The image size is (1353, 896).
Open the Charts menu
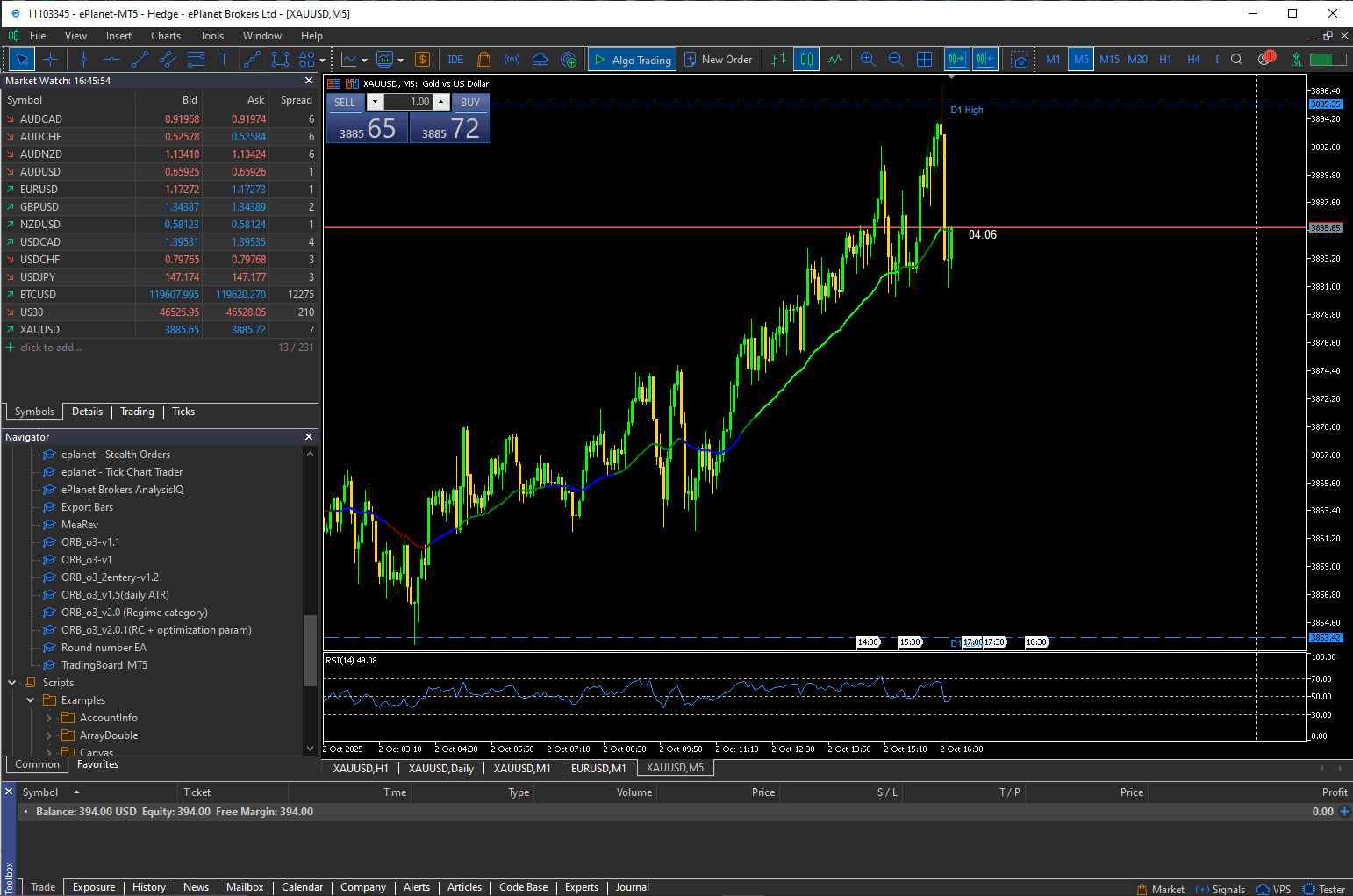pos(165,36)
